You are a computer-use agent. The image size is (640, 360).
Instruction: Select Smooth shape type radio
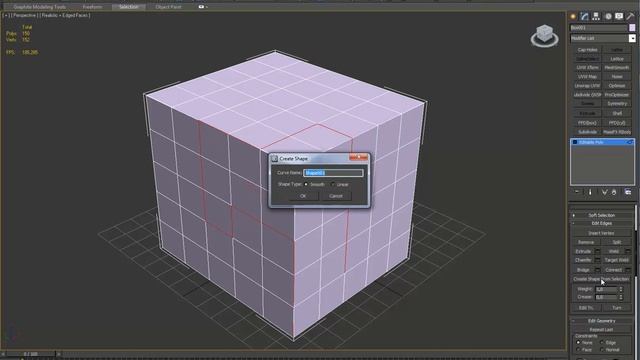[306, 184]
